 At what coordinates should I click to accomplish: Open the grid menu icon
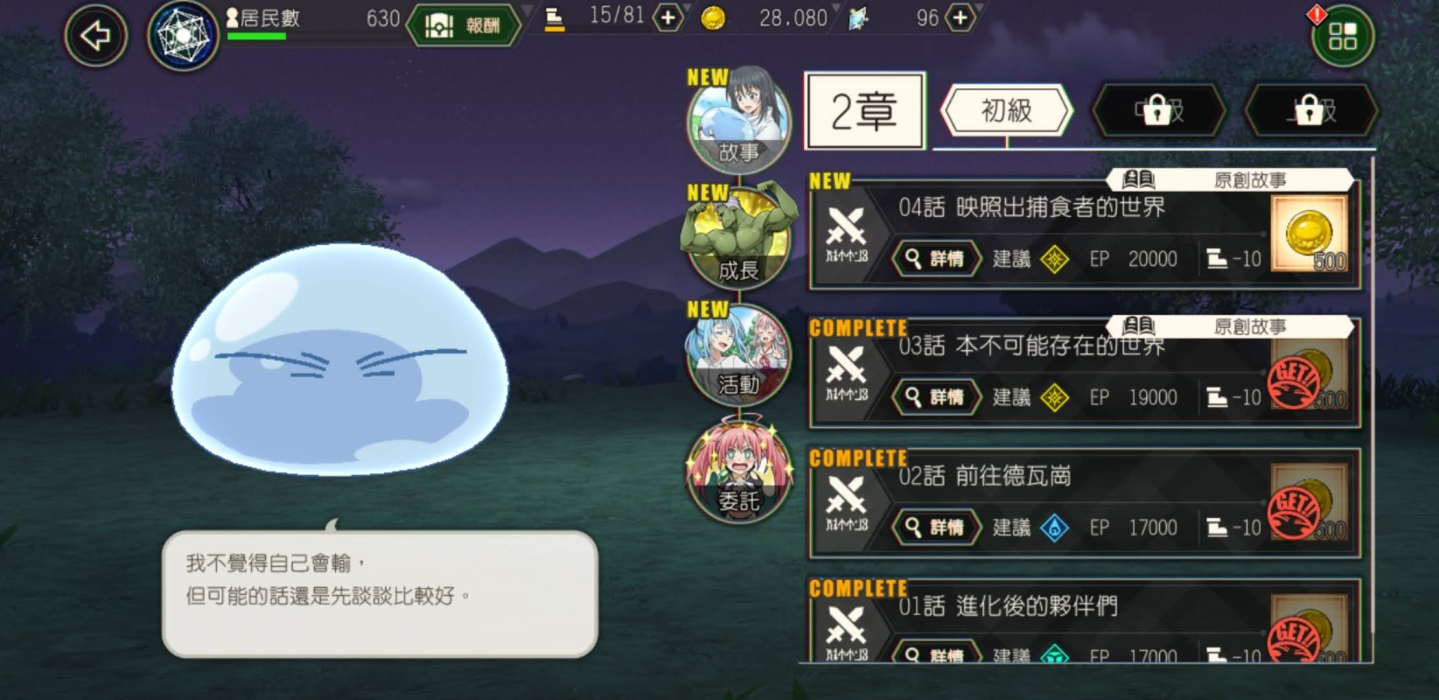point(1343,37)
